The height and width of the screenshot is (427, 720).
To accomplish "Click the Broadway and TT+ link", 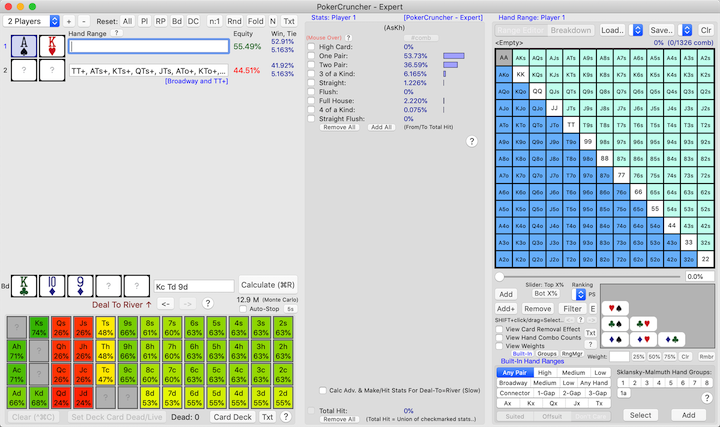I will (197, 81).
